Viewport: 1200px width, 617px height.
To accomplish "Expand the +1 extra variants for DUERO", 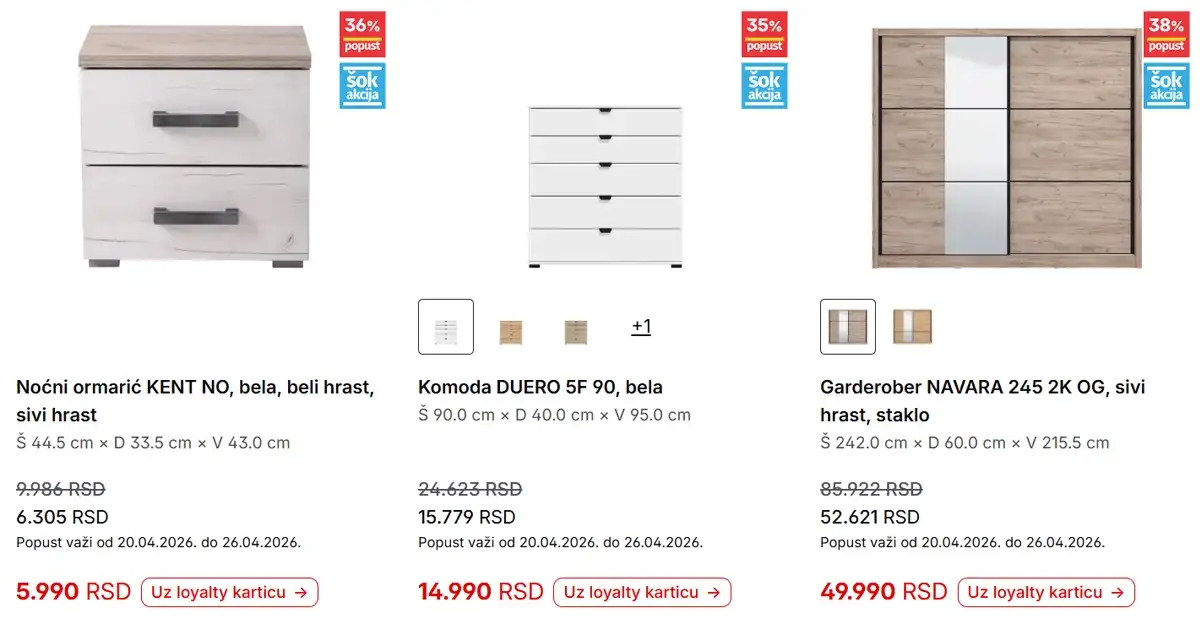I will pyautogui.click(x=642, y=326).
